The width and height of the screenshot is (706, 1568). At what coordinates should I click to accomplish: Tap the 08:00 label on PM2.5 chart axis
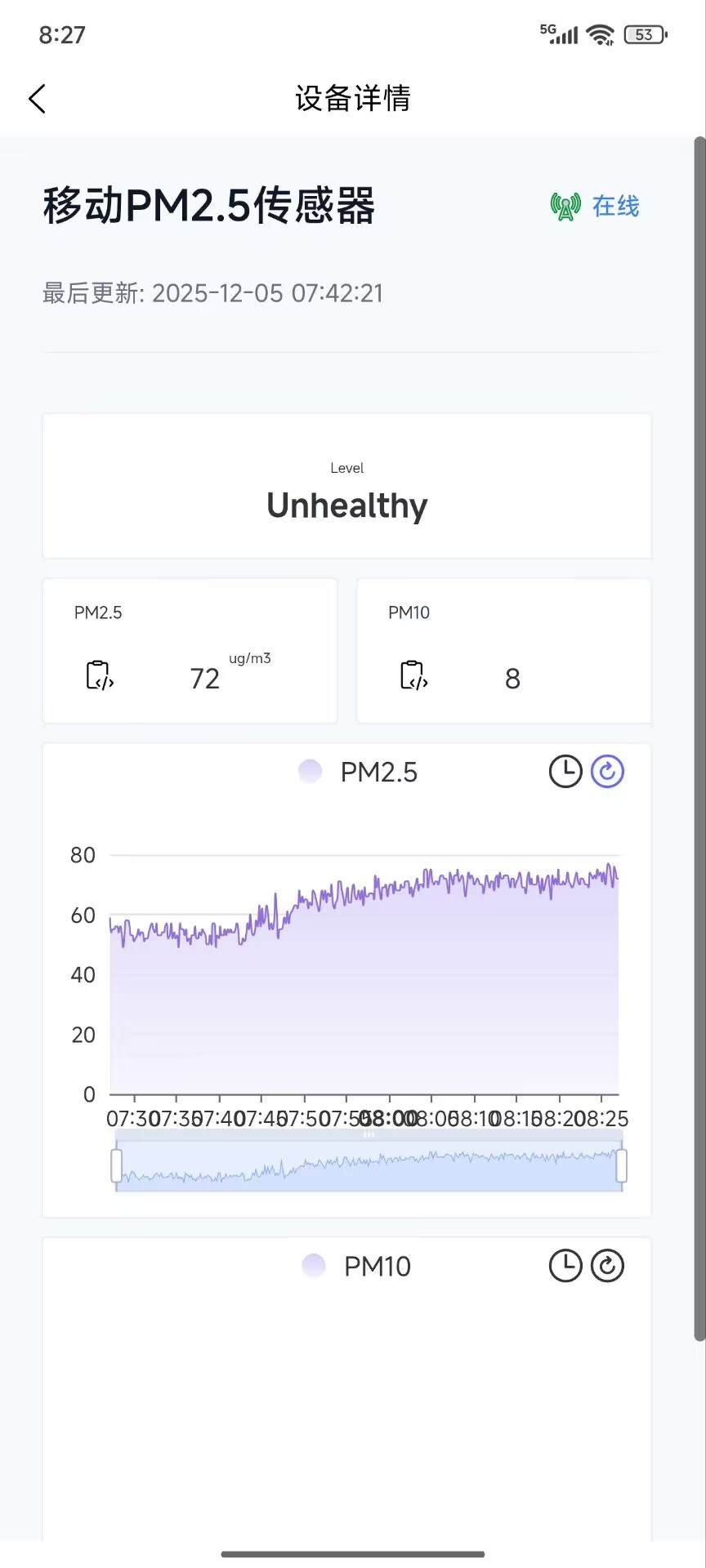pos(389,1119)
